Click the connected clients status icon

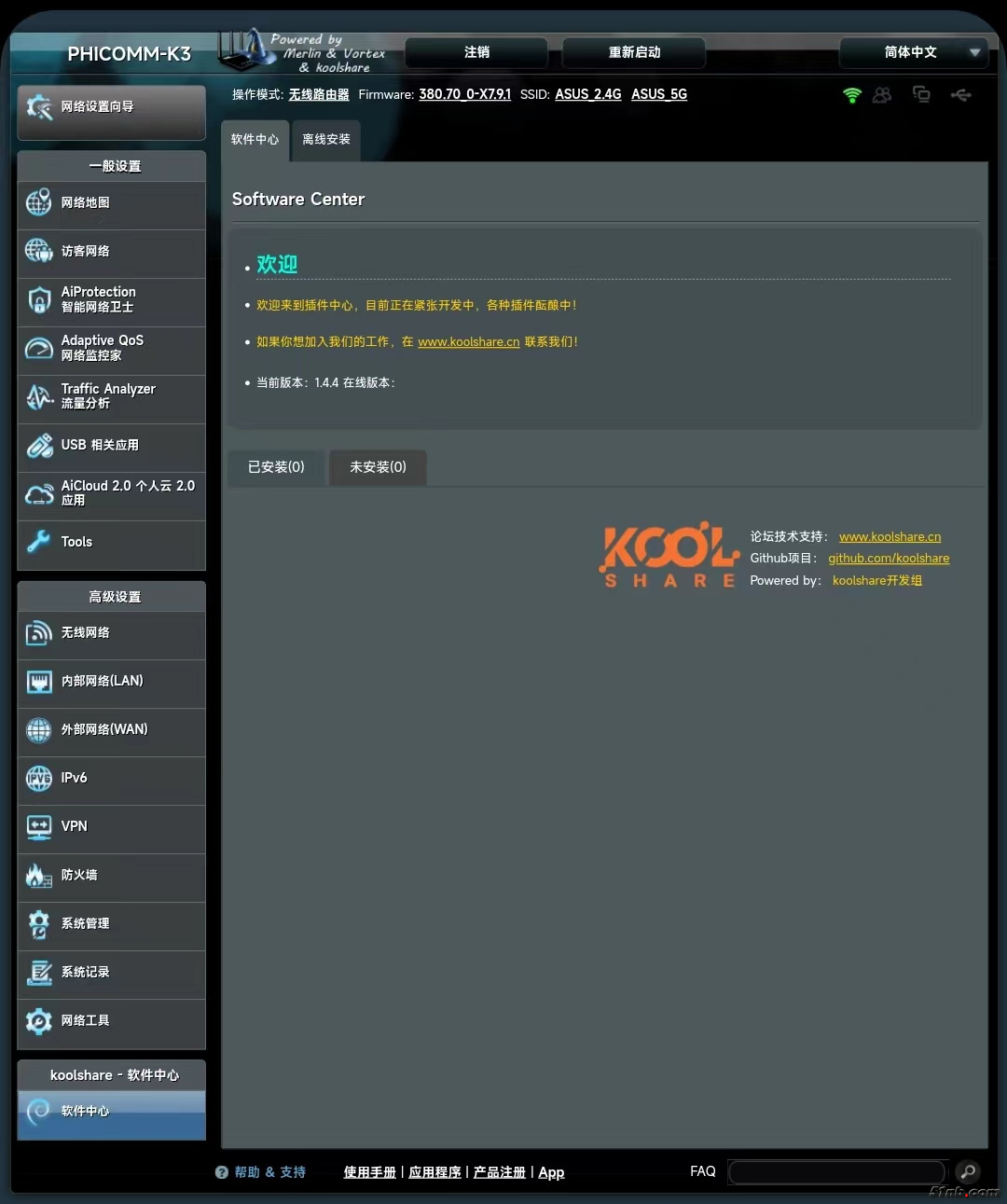click(882, 95)
